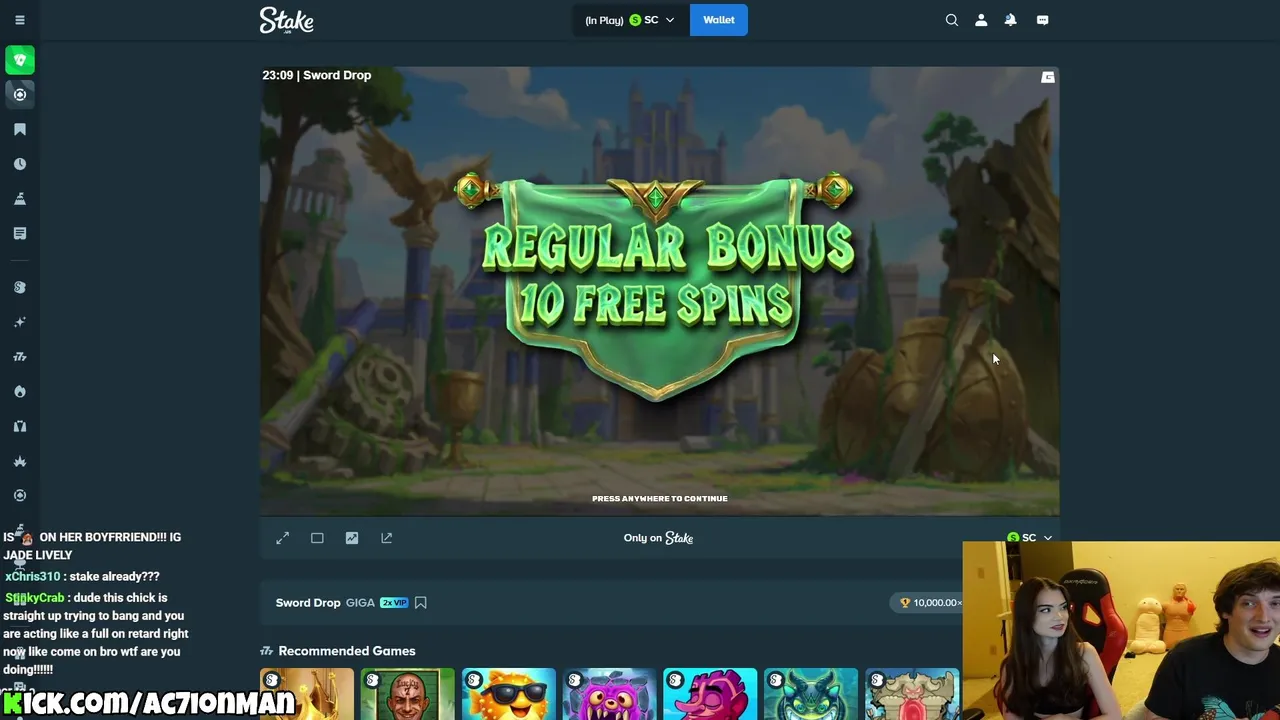Open the first golden recommended game thumbnail
Screen dimensions: 1280x720
307,694
